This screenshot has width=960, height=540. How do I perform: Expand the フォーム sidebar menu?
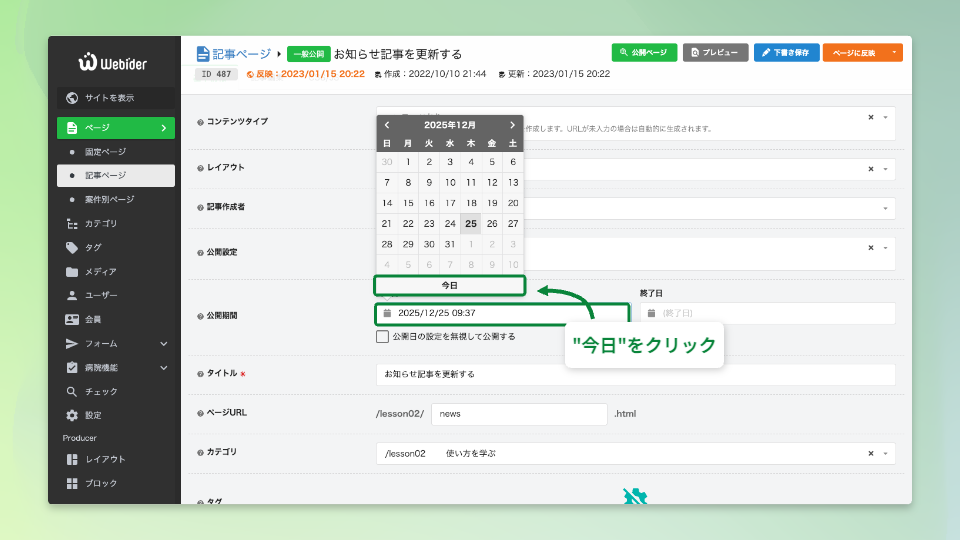click(164, 344)
